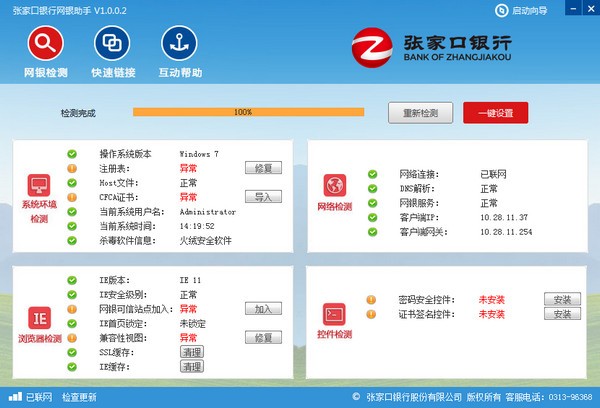This screenshot has width=600, height=408.
Task: Click the 14:19:52 system time value
Action: click(x=197, y=226)
